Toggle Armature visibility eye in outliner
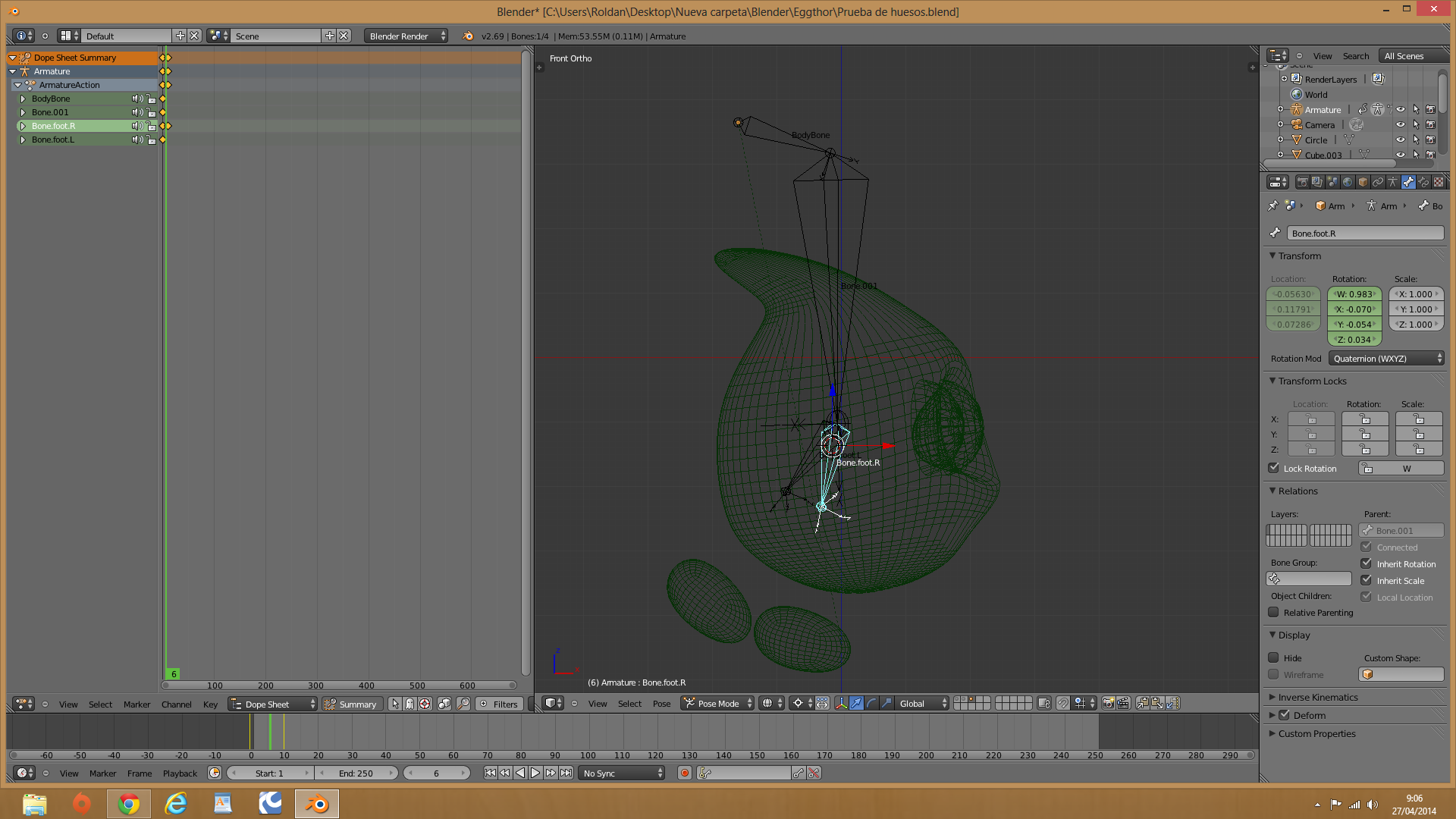This screenshot has width=1456, height=819. (1401, 110)
